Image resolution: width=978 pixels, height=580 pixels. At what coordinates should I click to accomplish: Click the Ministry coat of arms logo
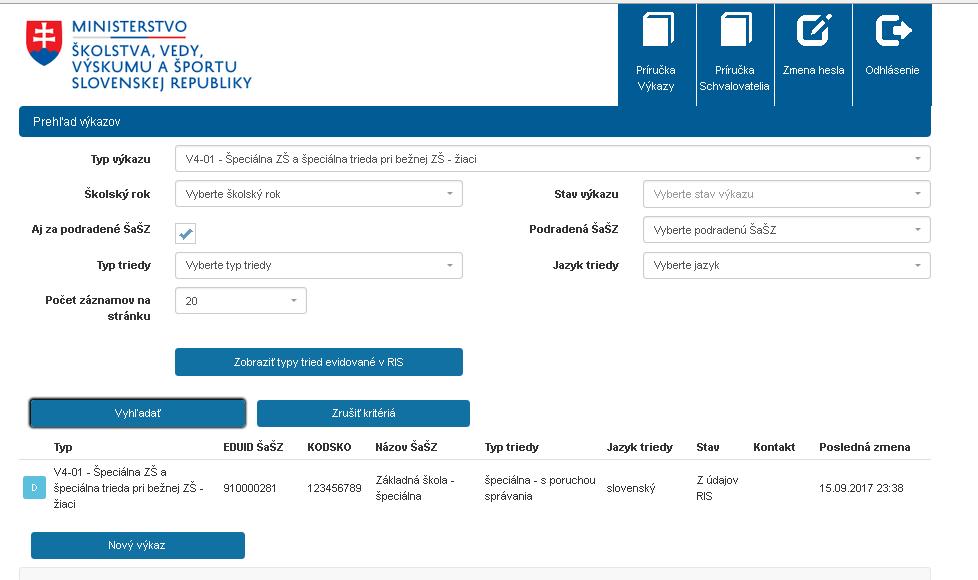coord(44,42)
